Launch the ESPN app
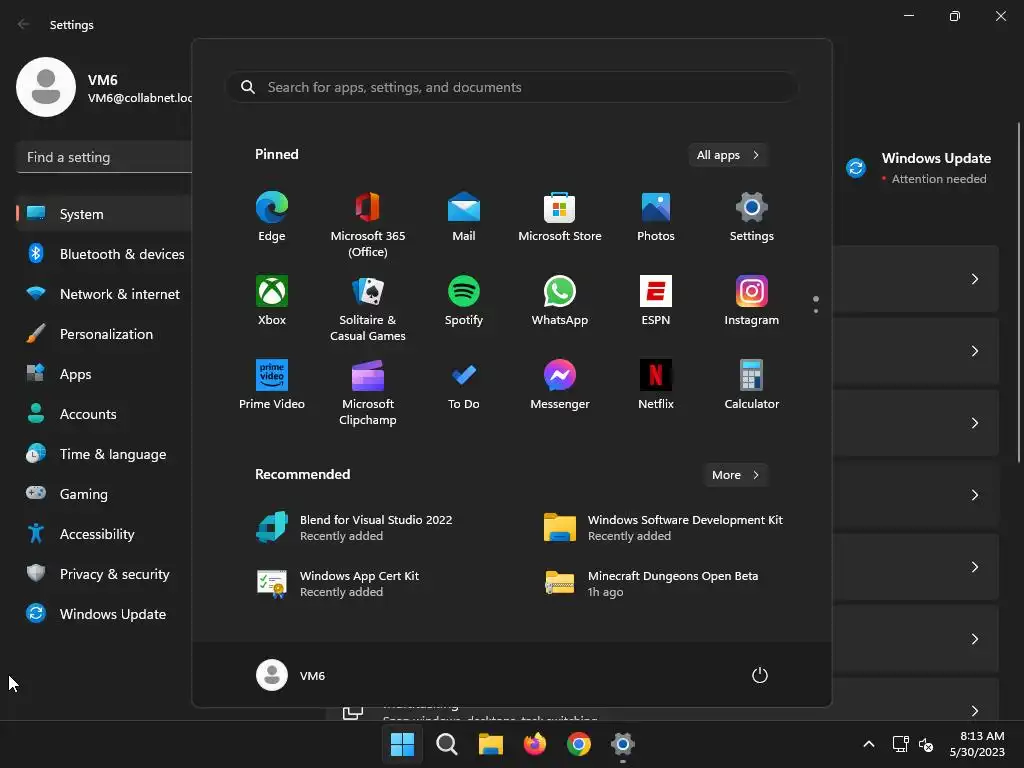Image resolution: width=1024 pixels, height=768 pixels. pos(656,302)
